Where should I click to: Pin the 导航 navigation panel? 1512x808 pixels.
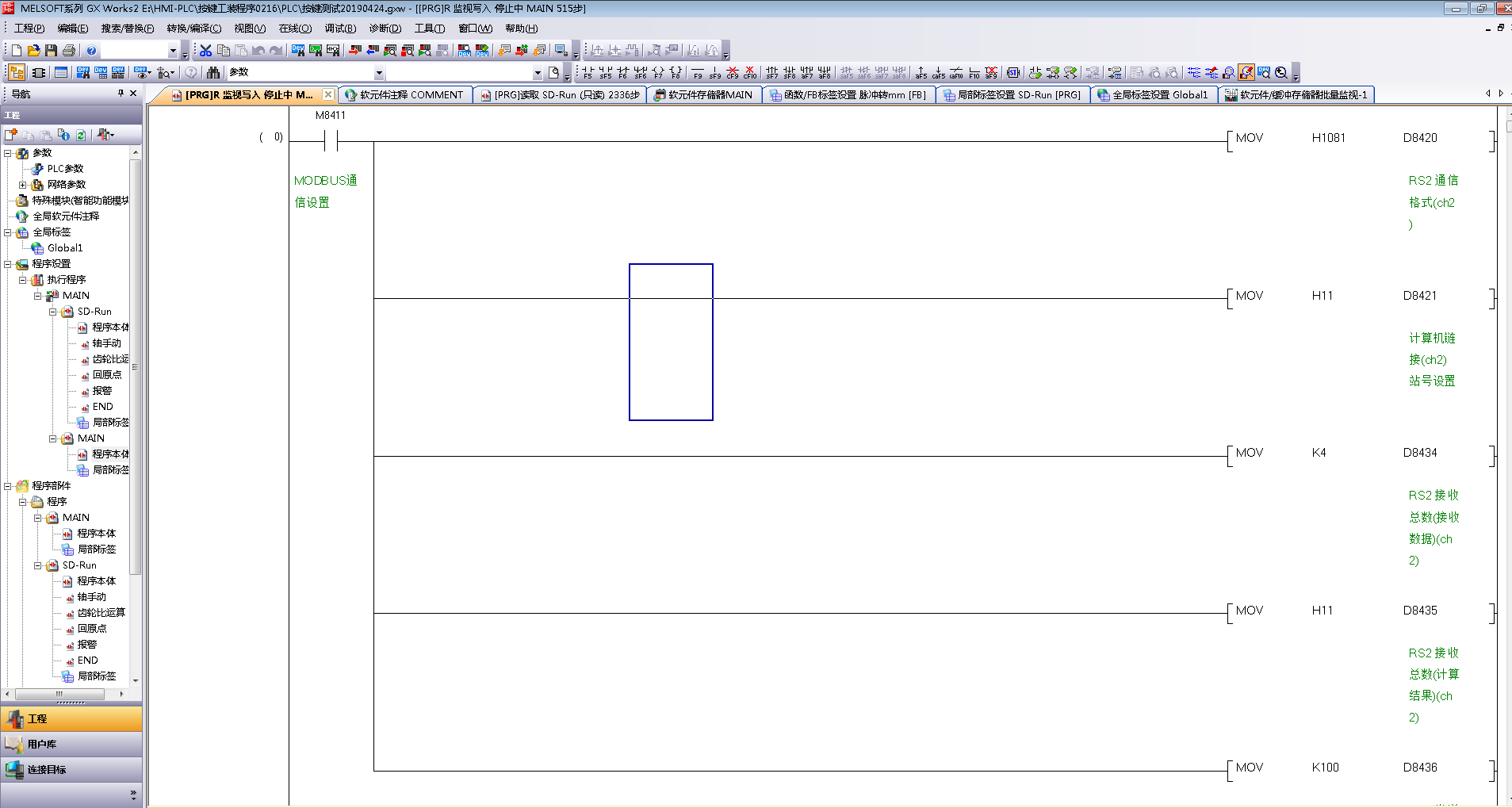121,94
